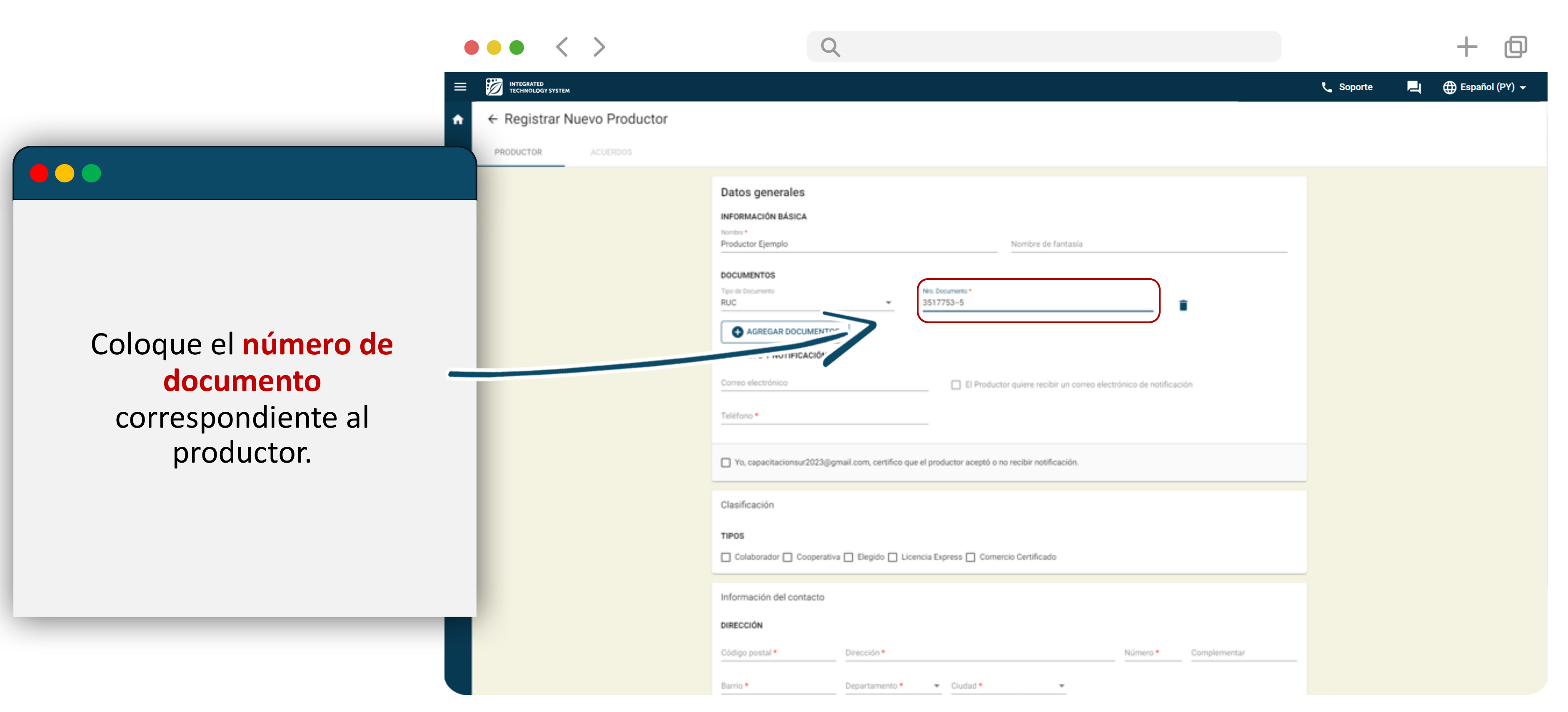
Task: Delete the document with trash icon
Action: click(1183, 306)
